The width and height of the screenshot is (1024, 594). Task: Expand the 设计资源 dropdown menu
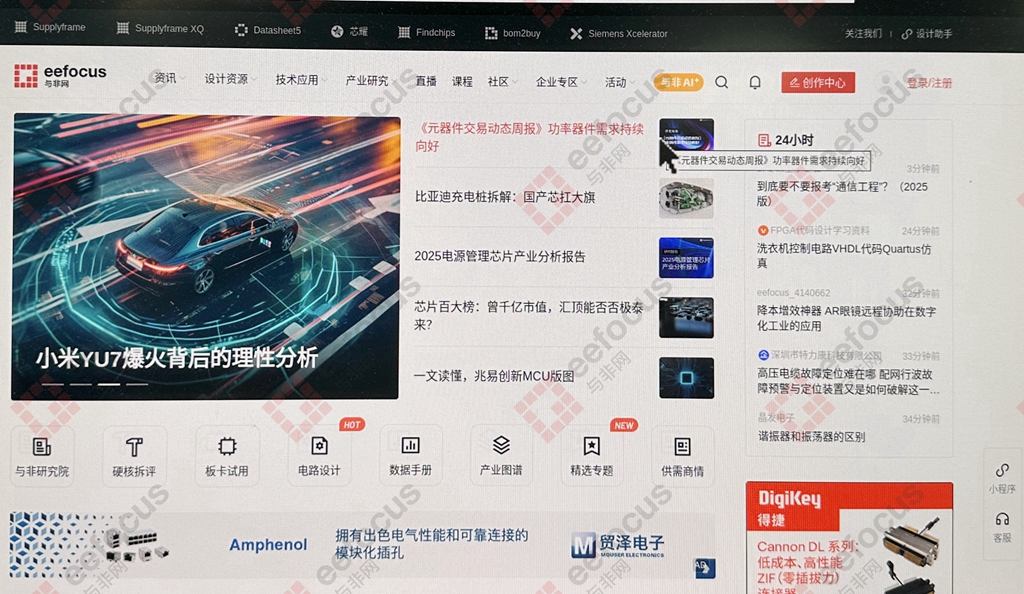[x=231, y=79]
